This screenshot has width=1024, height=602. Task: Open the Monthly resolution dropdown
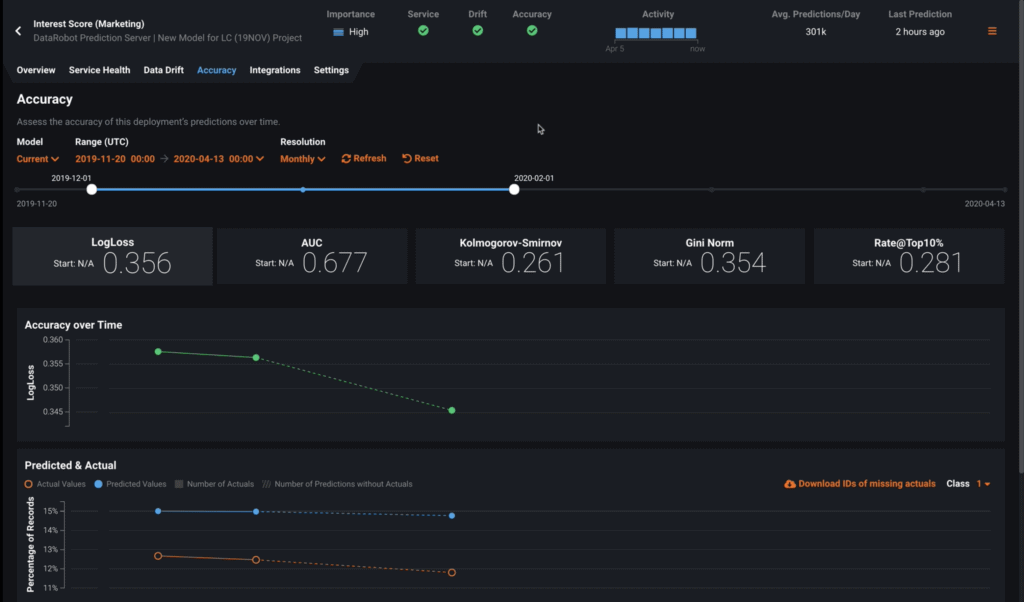(302, 159)
